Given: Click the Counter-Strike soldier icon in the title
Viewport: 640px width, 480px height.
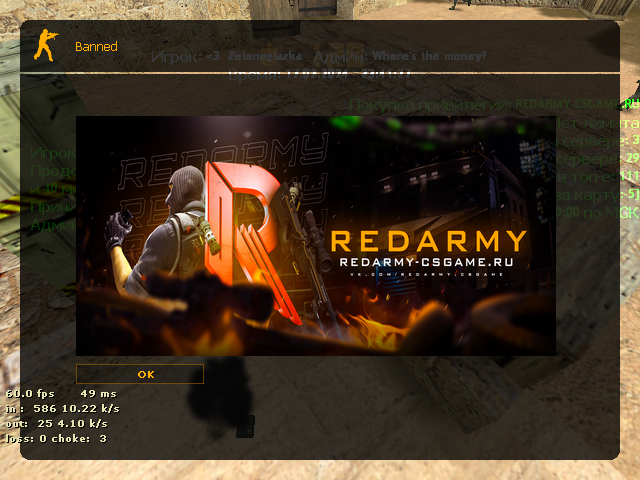Looking at the screenshot, I should tap(46, 45).
